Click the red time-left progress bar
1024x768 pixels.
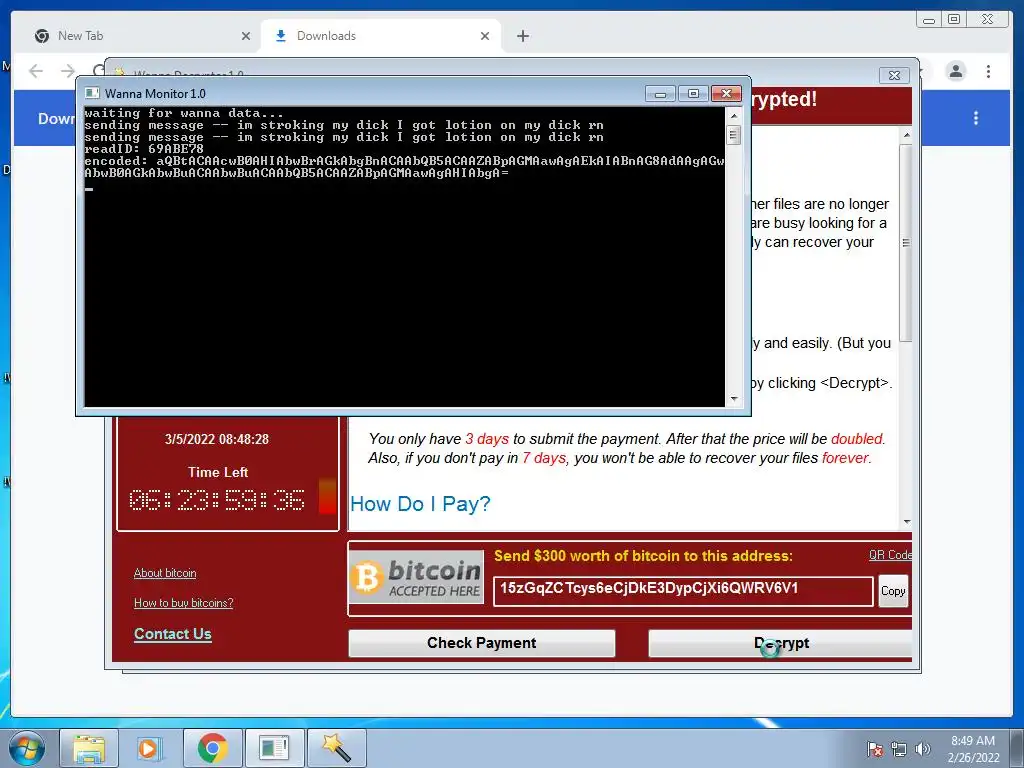pyautogui.click(x=327, y=496)
